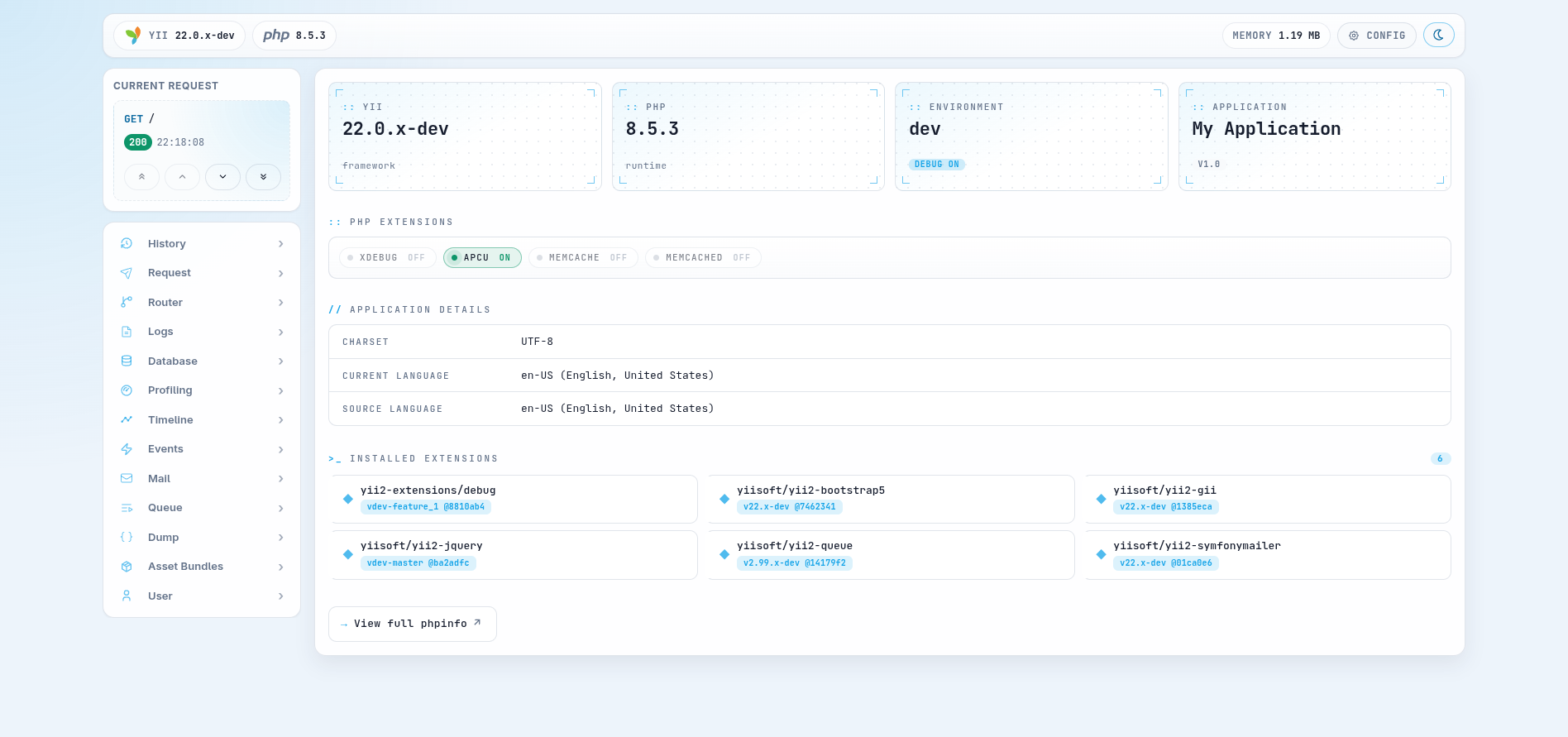Click the Router branch icon
Viewport: 1568px width, 737px height.
(127, 302)
